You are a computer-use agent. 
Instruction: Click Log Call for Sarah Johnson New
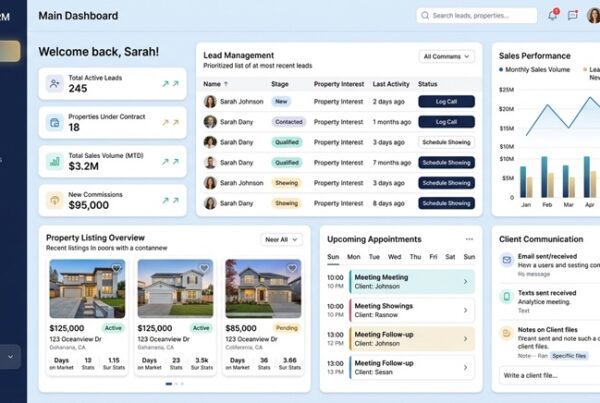point(446,101)
